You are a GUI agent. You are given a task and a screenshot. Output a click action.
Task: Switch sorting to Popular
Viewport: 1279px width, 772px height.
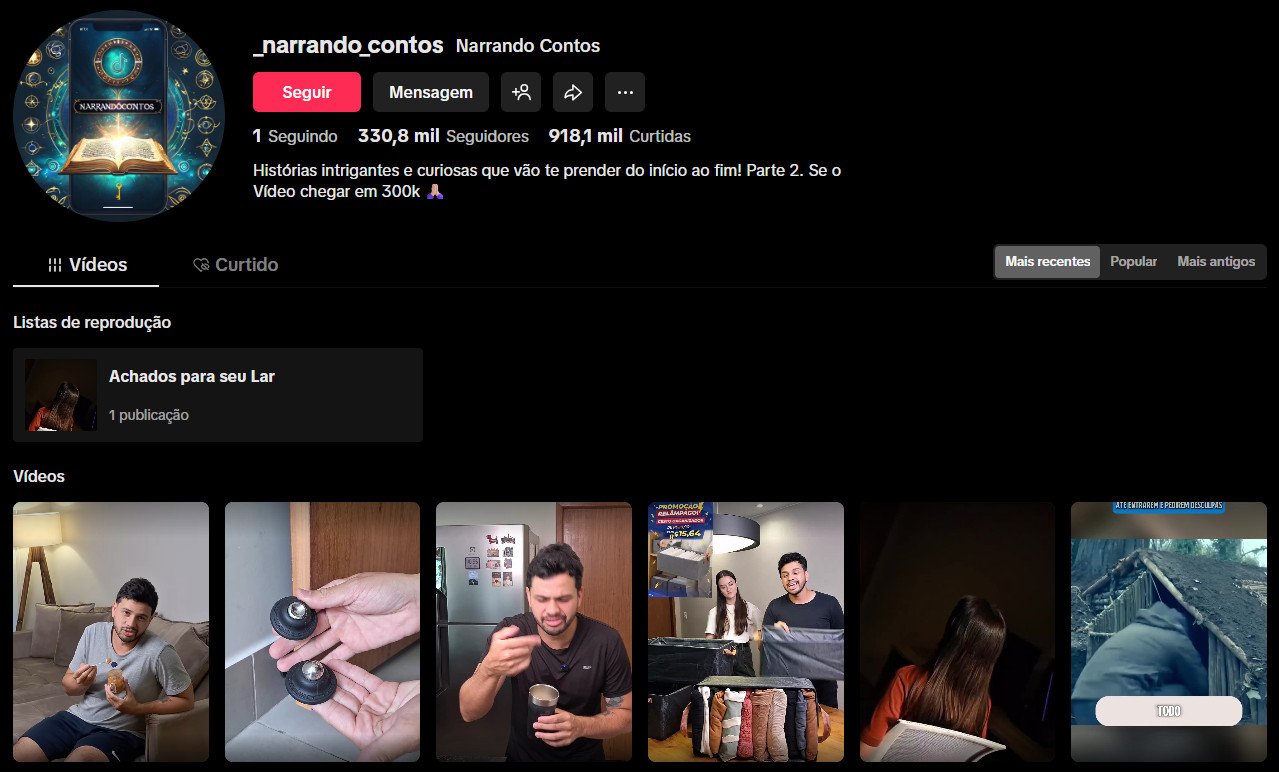(x=1132, y=261)
